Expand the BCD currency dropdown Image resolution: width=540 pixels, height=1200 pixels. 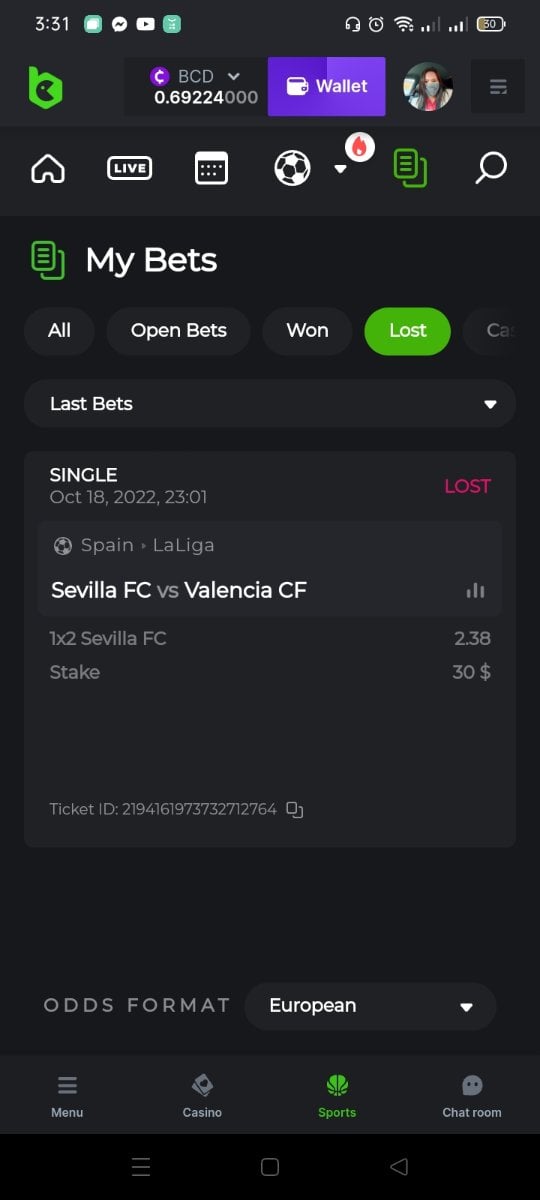(233, 76)
